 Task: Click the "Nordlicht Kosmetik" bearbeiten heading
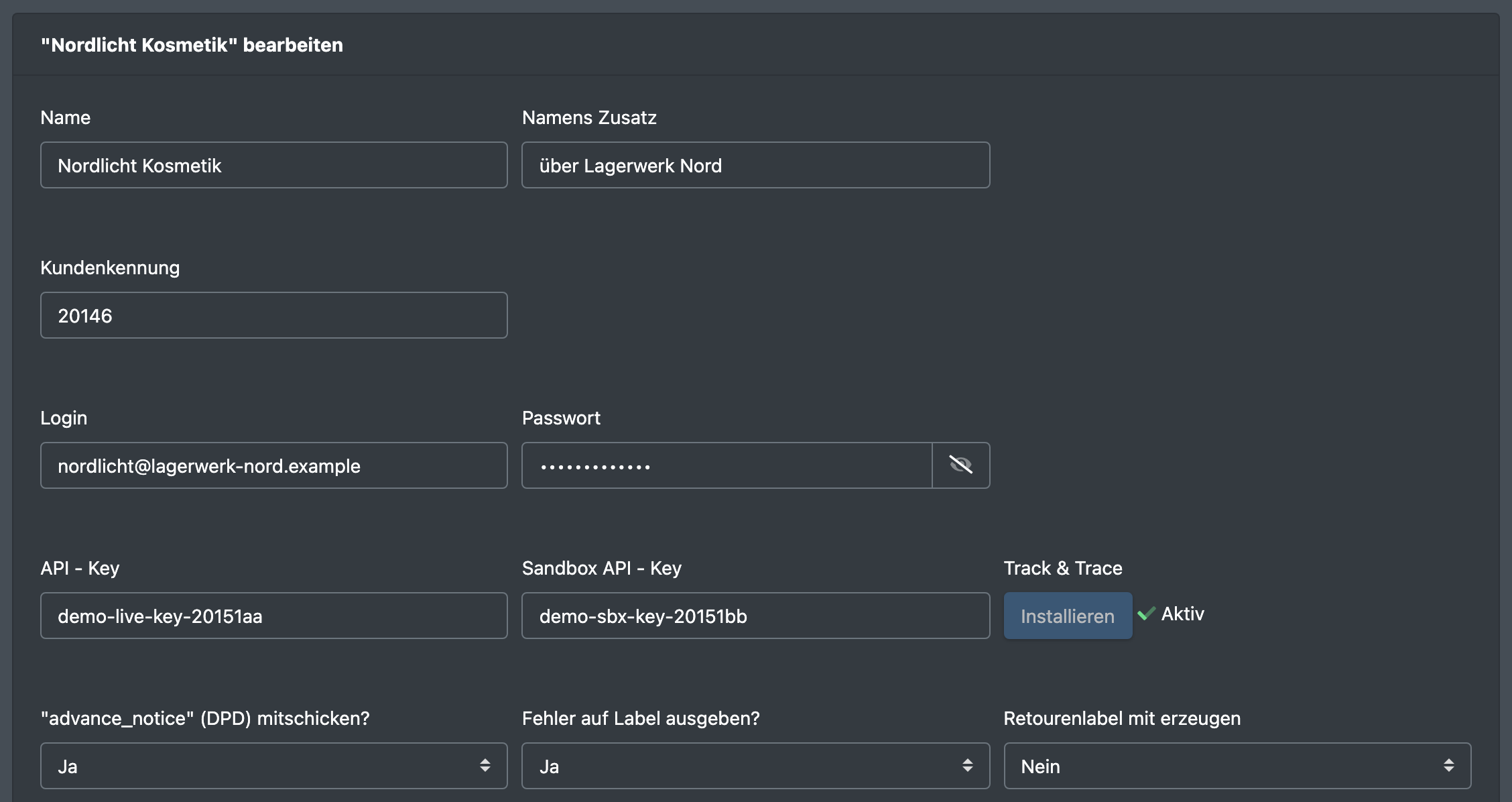(x=192, y=45)
